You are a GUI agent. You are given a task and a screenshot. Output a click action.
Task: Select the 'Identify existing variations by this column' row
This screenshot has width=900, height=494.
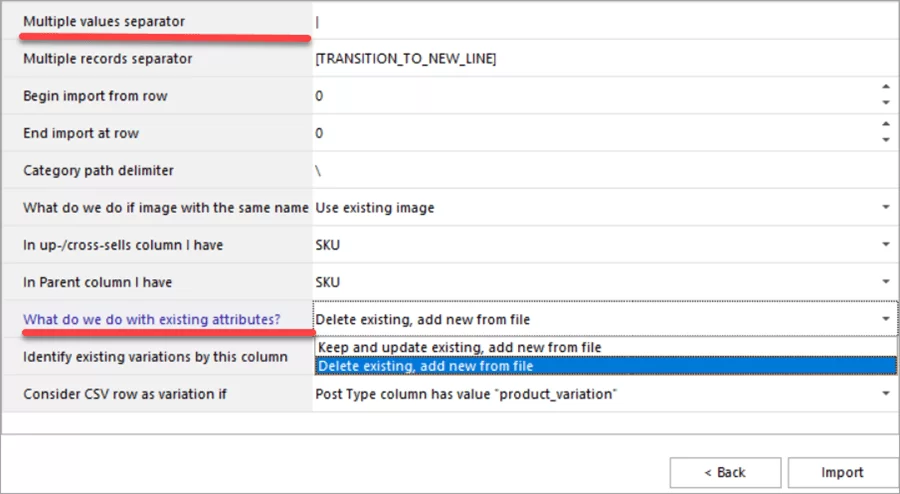click(x=155, y=357)
